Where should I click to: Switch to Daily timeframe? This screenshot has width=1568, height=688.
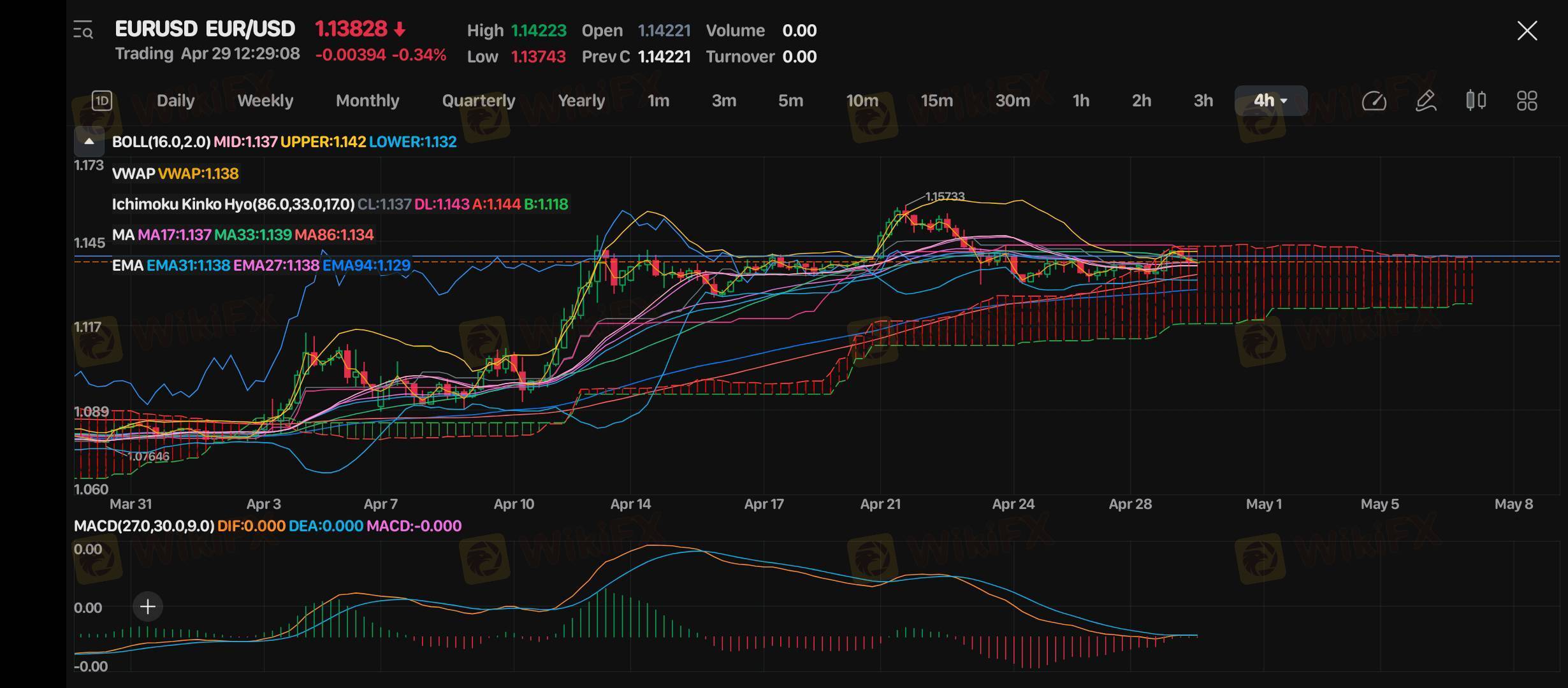tap(175, 101)
